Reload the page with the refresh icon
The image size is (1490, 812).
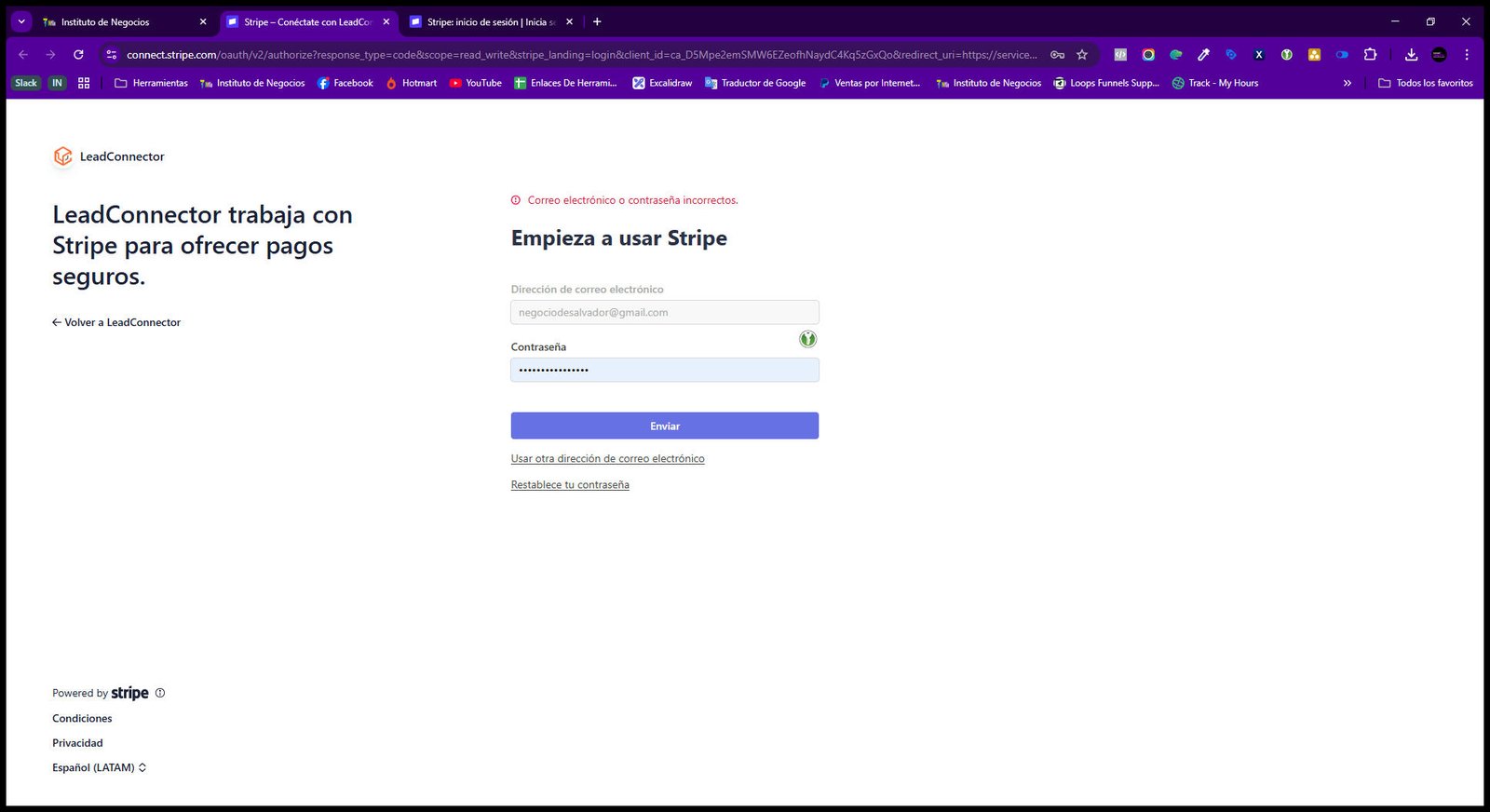pyautogui.click(x=78, y=55)
